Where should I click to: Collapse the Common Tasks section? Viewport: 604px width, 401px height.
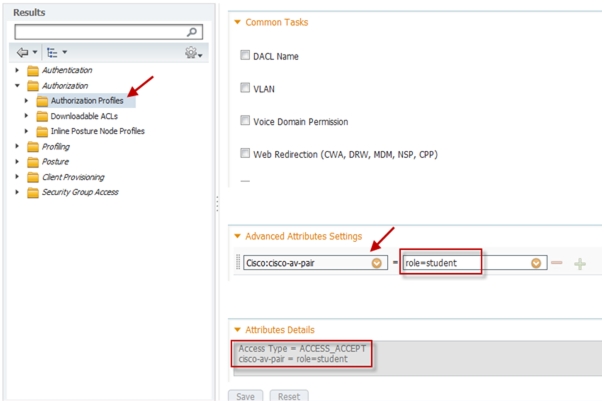coord(237,22)
